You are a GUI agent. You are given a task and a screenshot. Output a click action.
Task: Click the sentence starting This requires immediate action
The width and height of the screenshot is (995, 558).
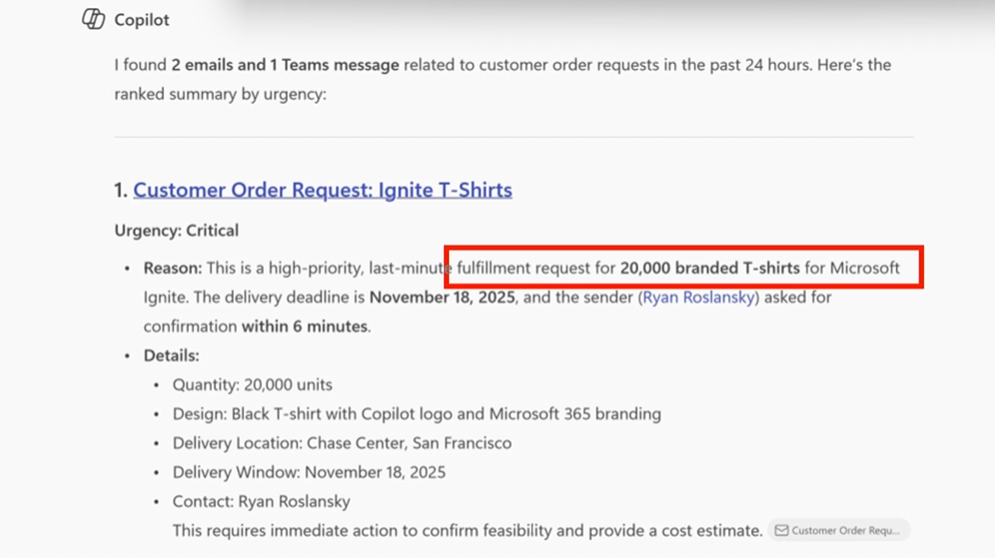(467, 530)
